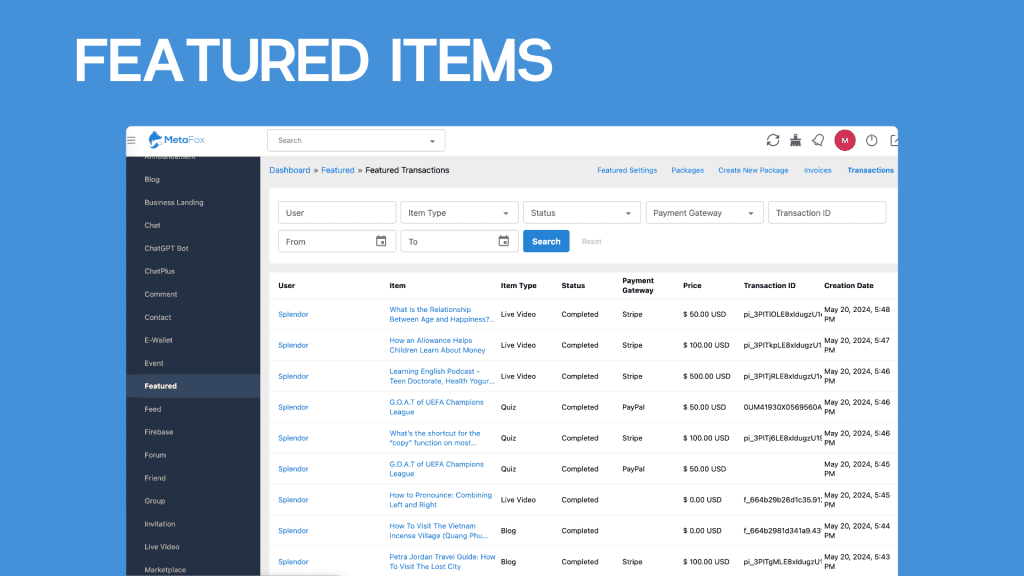Screen dimensions: 1024x576
Task: Switch to the Featured Settings tab
Action: coord(627,170)
